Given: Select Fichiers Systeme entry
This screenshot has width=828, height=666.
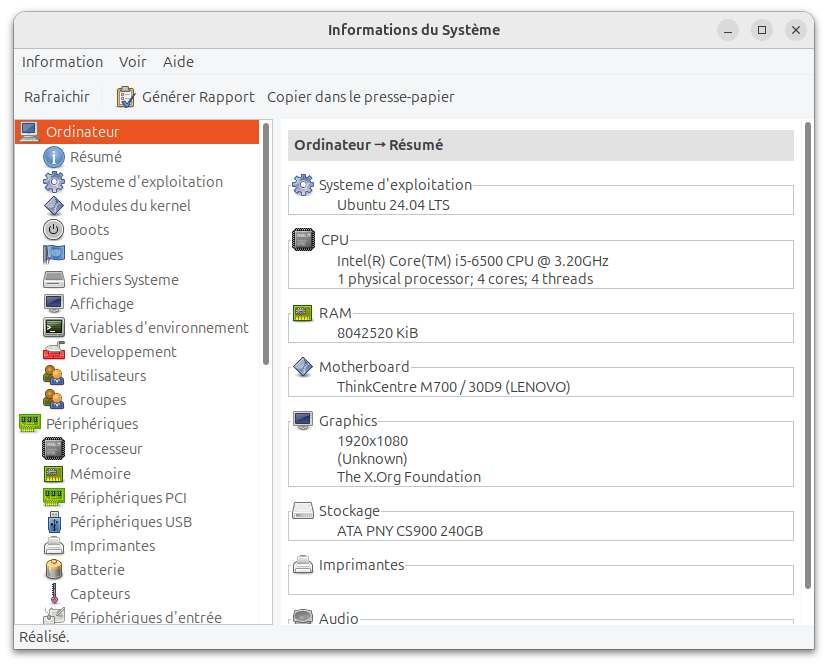Looking at the screenshot, I should 124,279.
